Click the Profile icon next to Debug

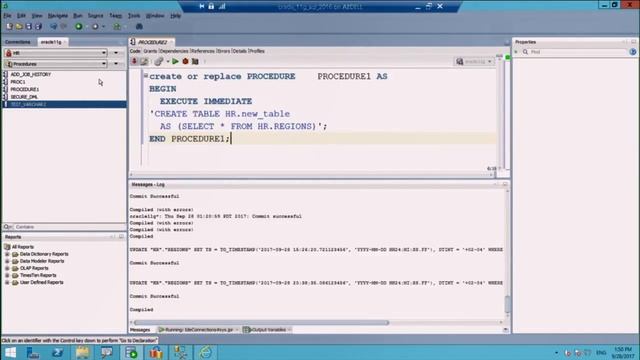tap(195, 61)
